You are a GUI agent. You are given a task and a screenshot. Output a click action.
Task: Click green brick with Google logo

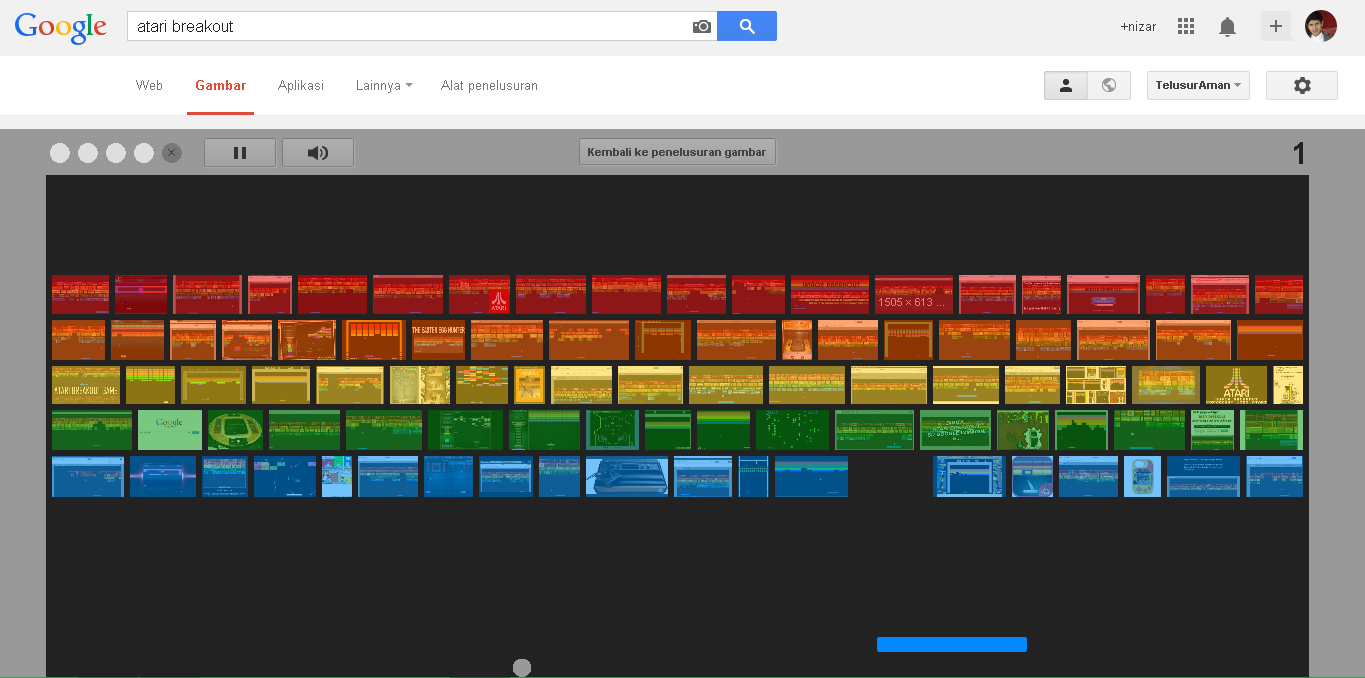tap(170, 430)
